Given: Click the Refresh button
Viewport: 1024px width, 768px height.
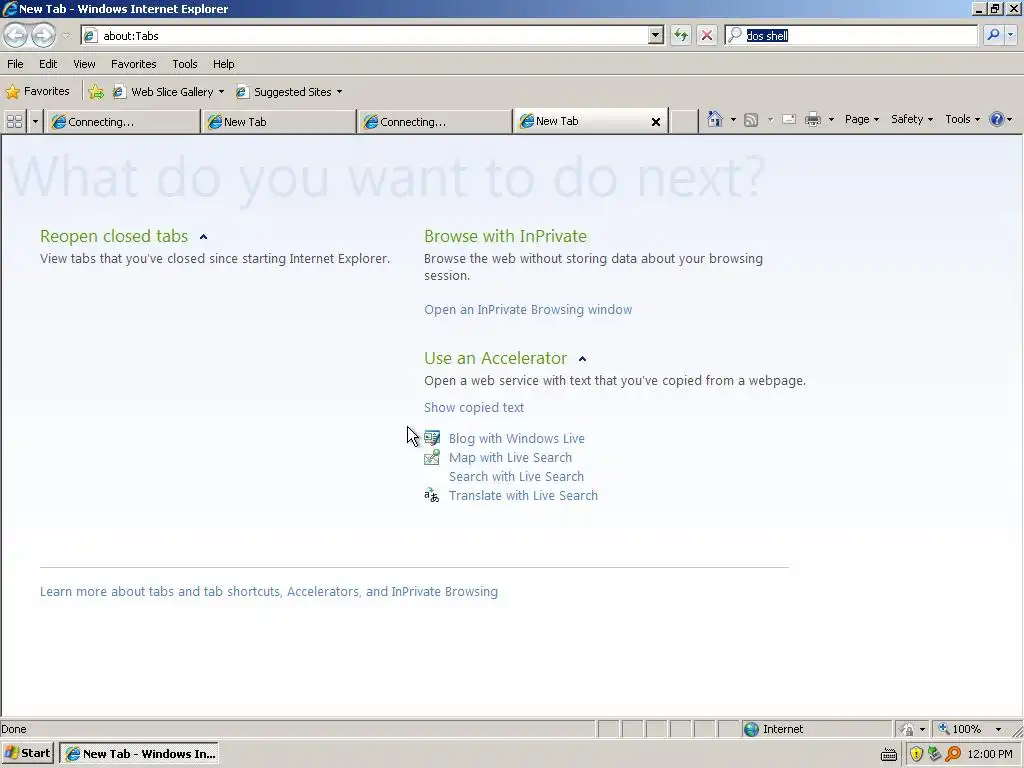Looking at the screenshot, I should point(680,35).
